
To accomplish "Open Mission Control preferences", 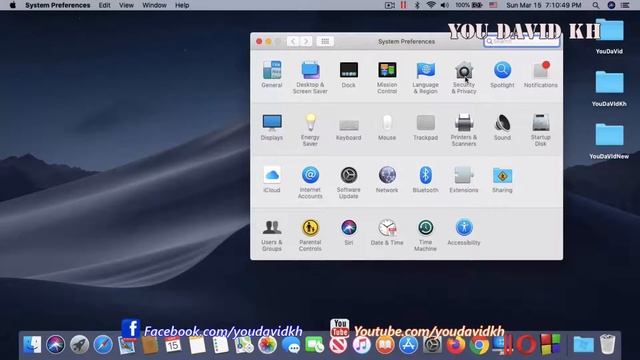I will tap(387, 77).
